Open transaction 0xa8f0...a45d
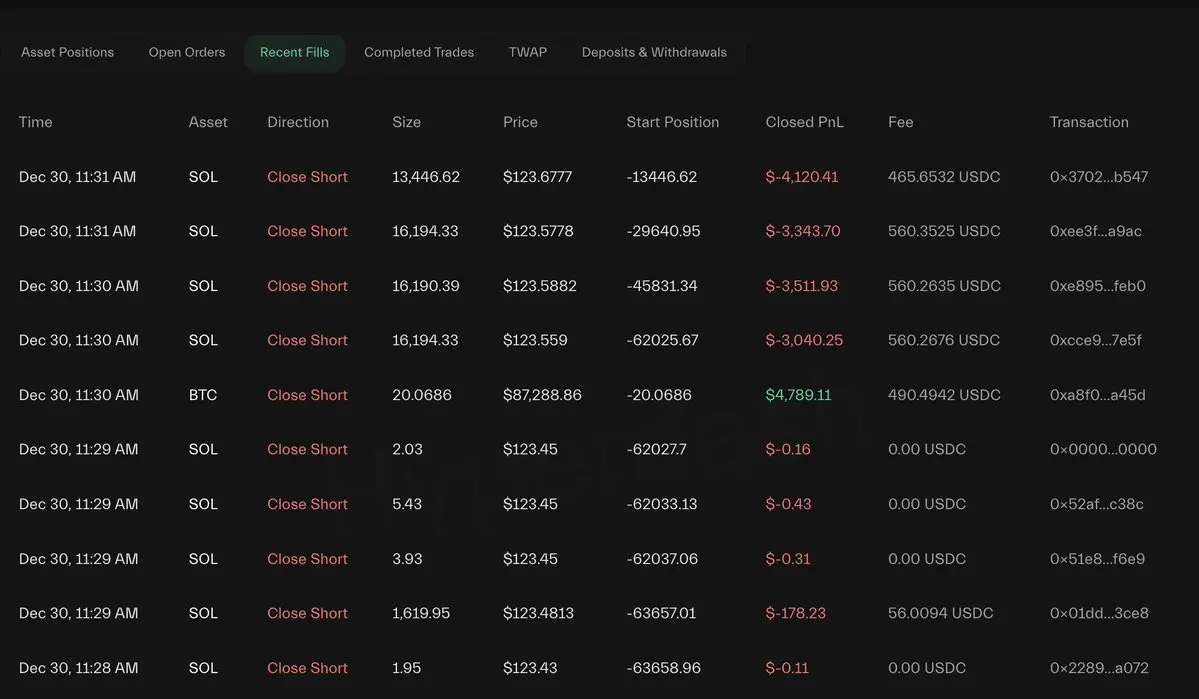This screenshot has height=699, width=1199. tap(1097, 395)
